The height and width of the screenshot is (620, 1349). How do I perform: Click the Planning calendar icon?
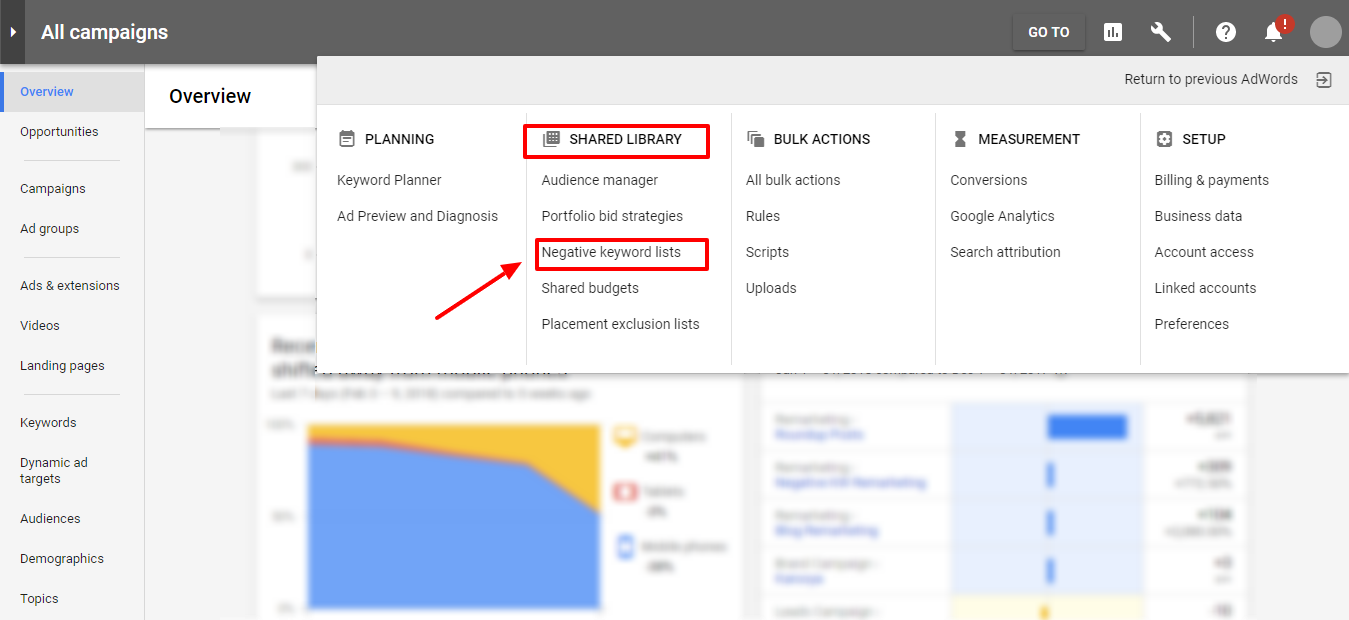coord(347,139)
